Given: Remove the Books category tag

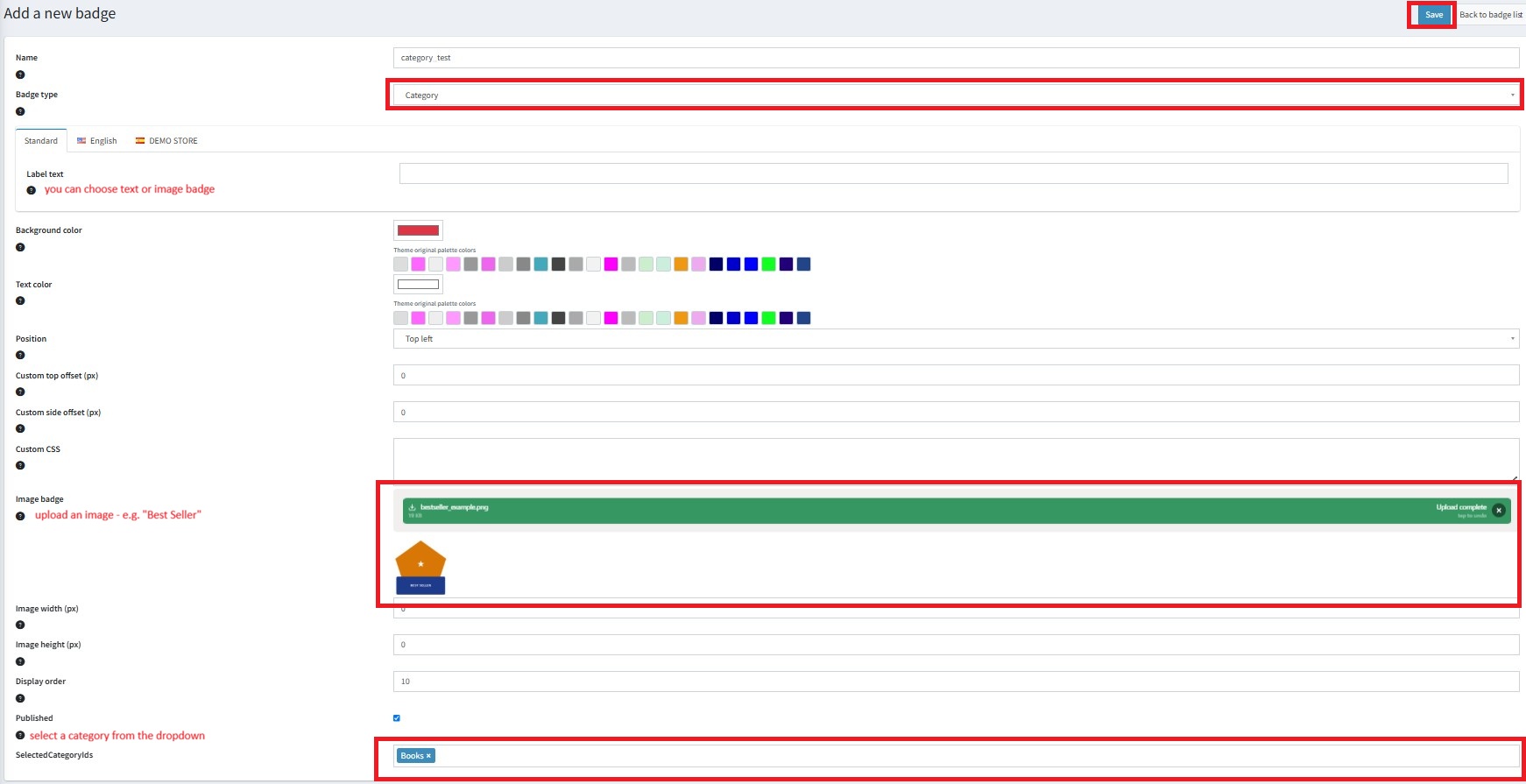Looking at the screenshot, I should [428, 756].
